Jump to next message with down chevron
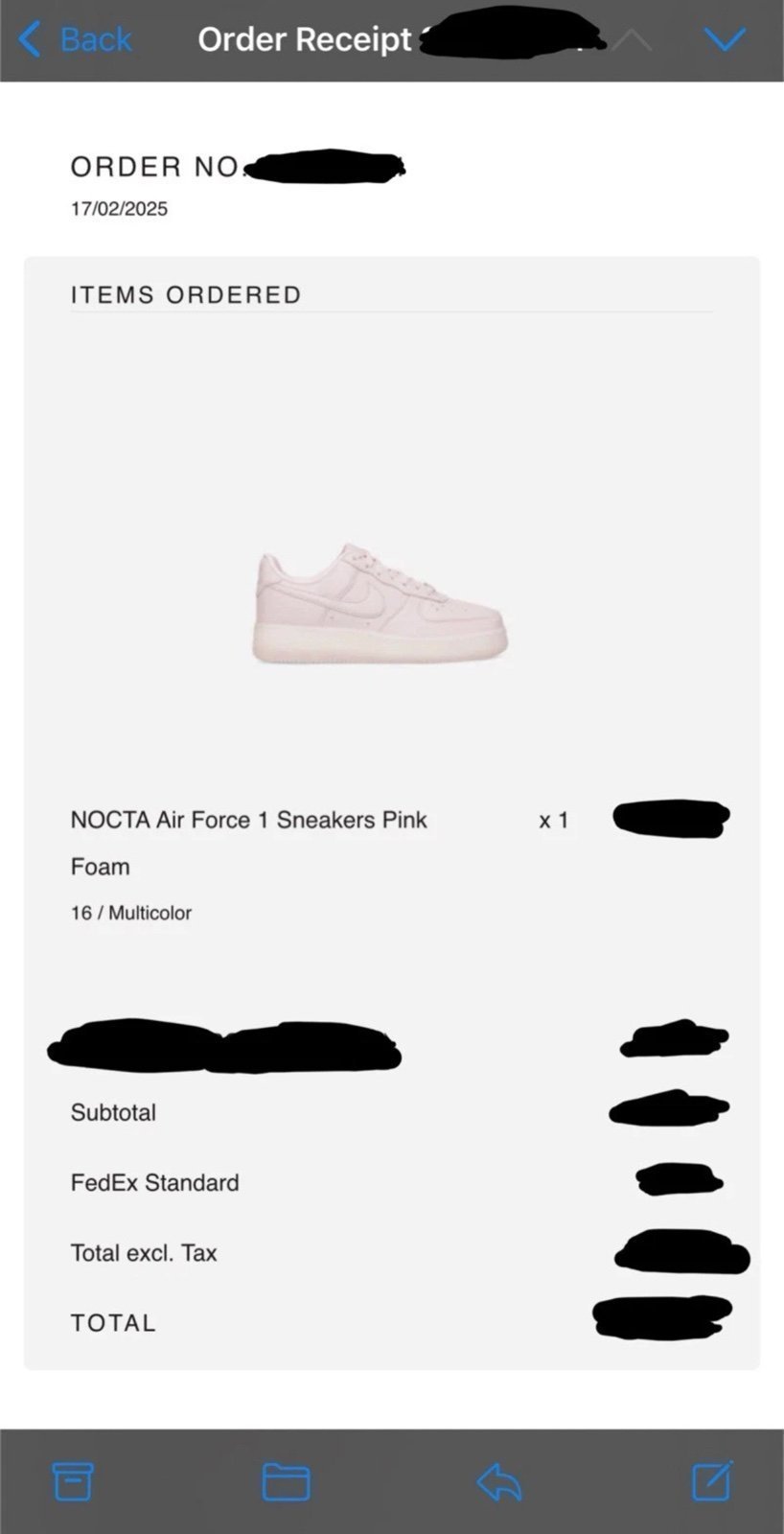 (x=725, y=39)
